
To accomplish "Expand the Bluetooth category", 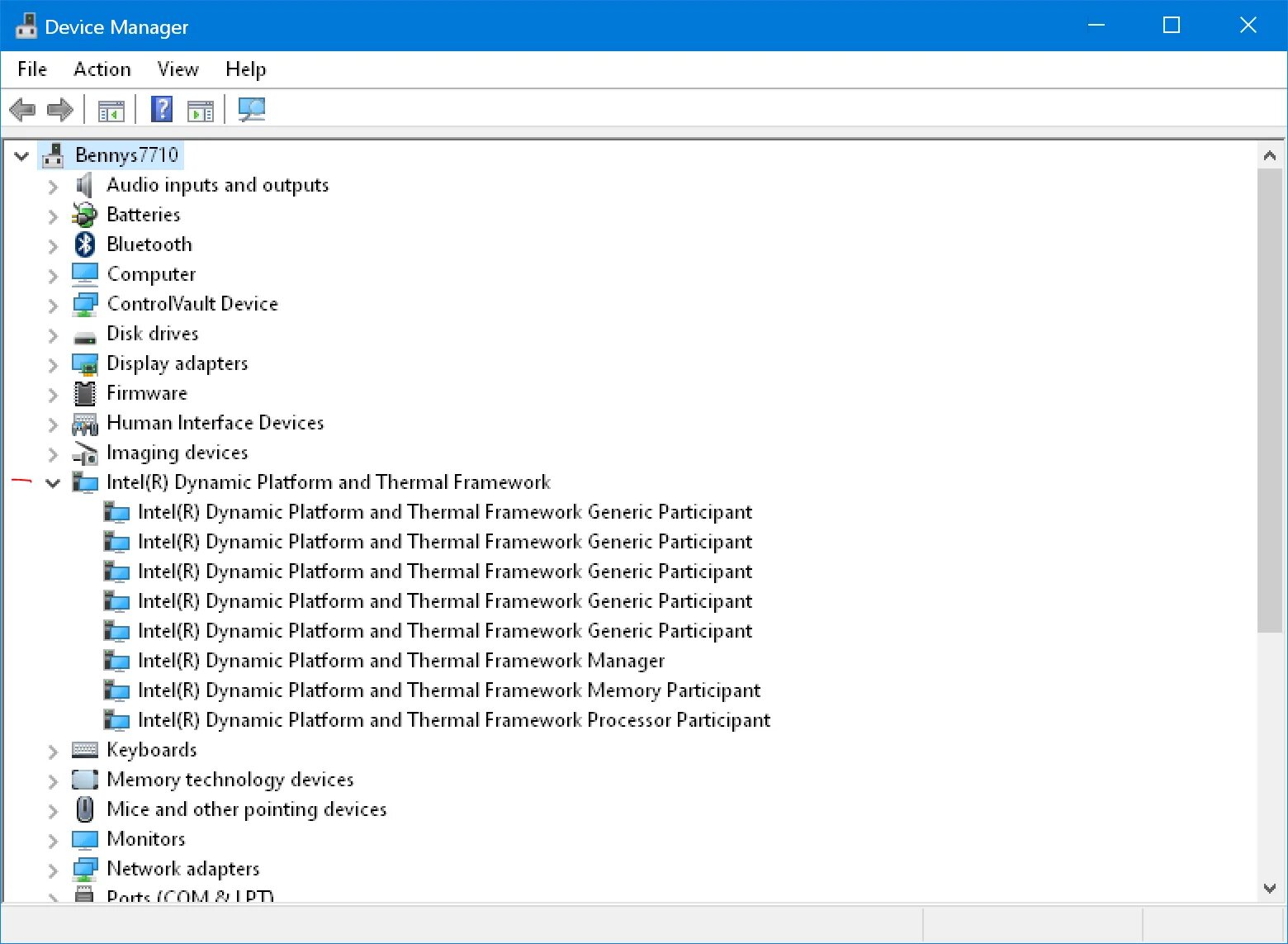I will coord(53,246).
